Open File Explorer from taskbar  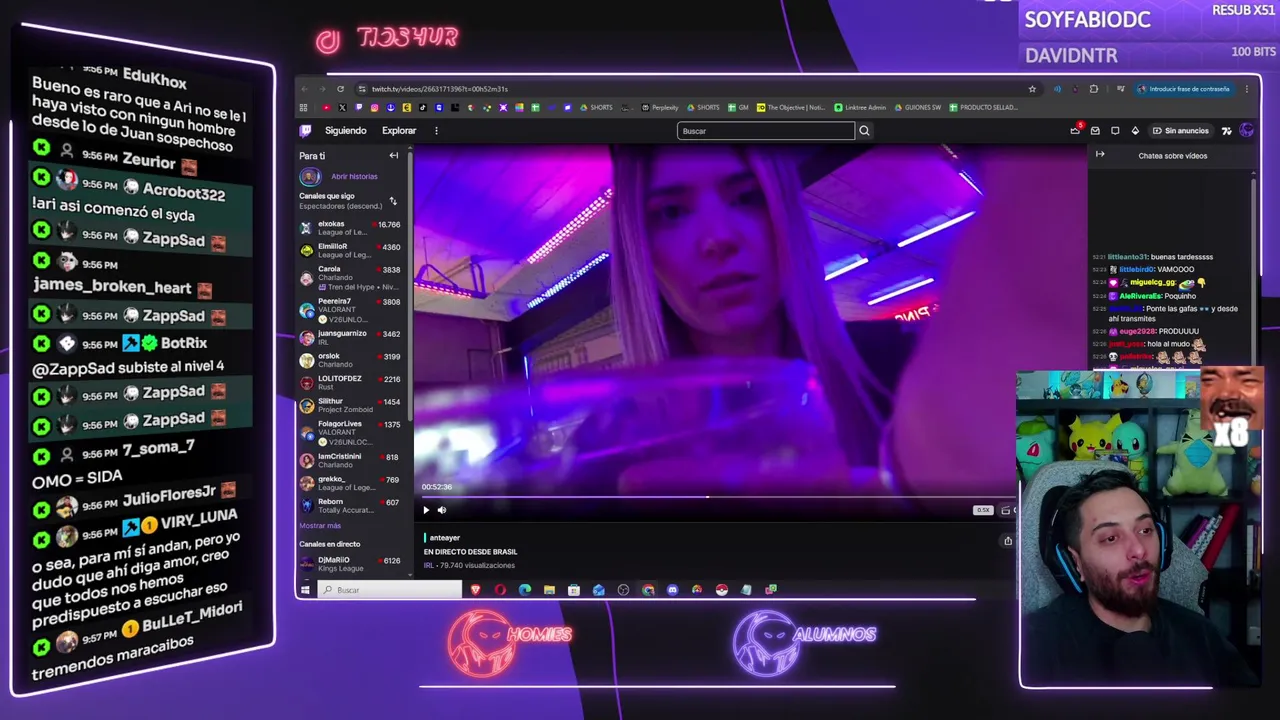pyautogui.click(x=549, y=590)
